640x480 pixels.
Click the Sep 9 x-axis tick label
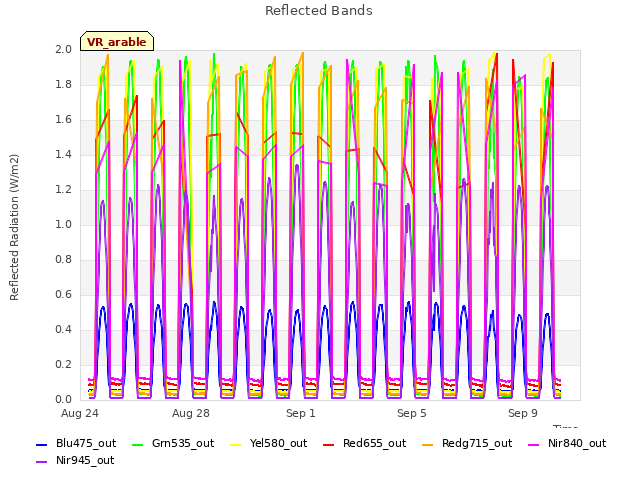point(523,413)
